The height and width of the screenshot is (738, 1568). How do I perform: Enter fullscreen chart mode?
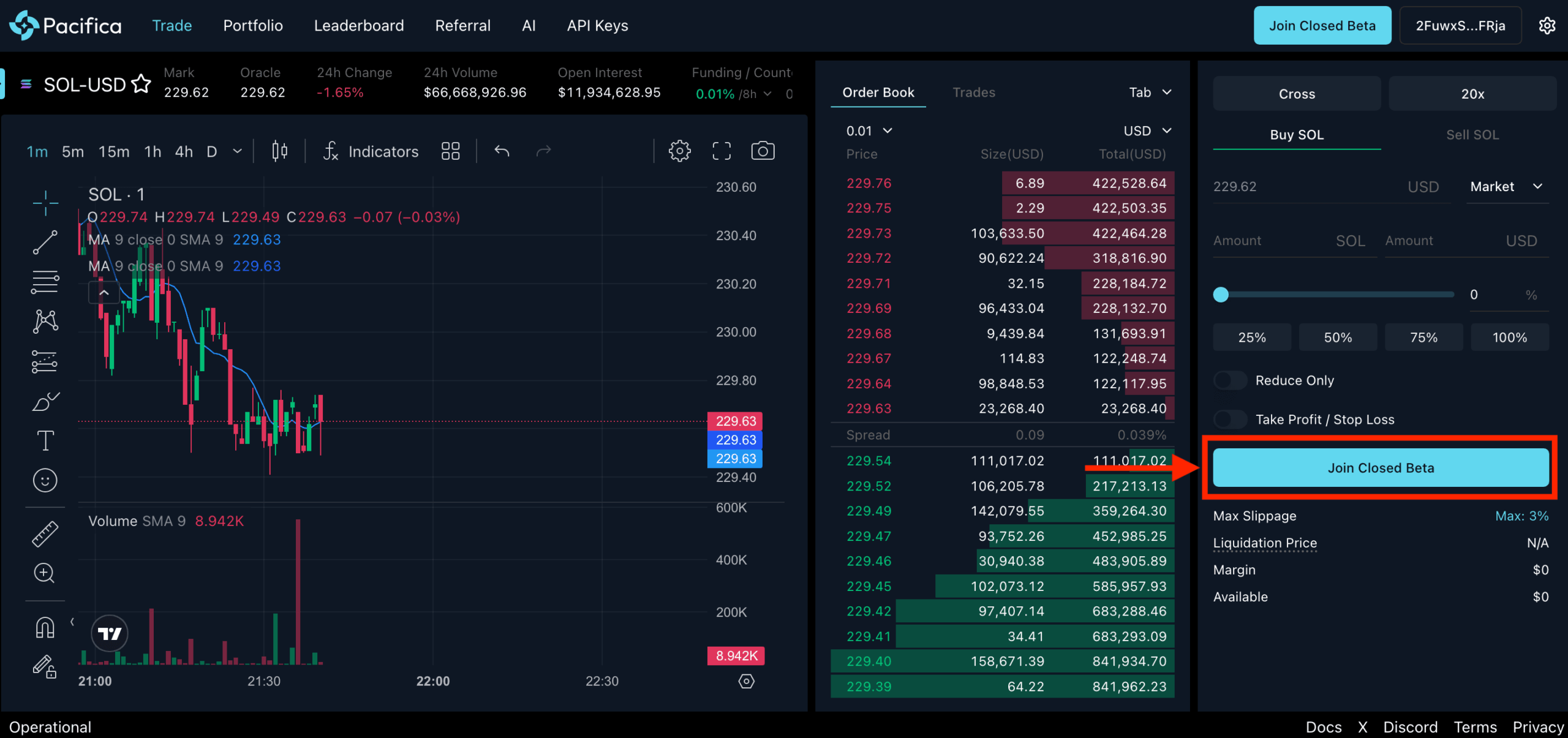coord(721,151)
